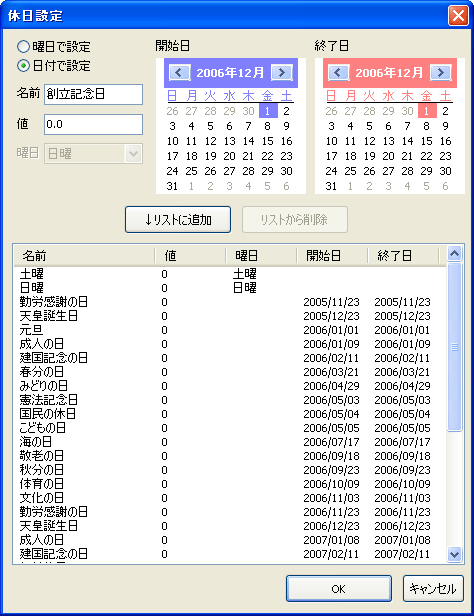Click 2006年12月 title of start date calendar
474x616 pixels.
tap(230, 73)
